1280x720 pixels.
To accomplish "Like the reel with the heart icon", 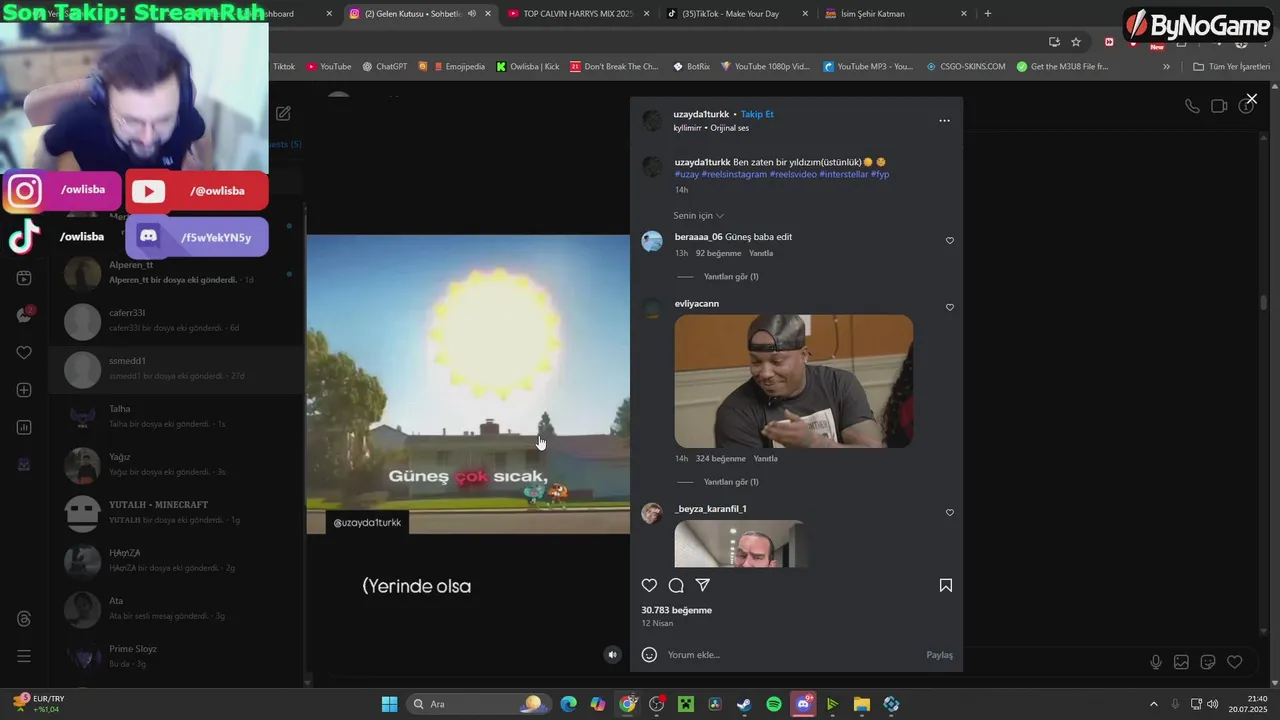I will click(649, 585).
